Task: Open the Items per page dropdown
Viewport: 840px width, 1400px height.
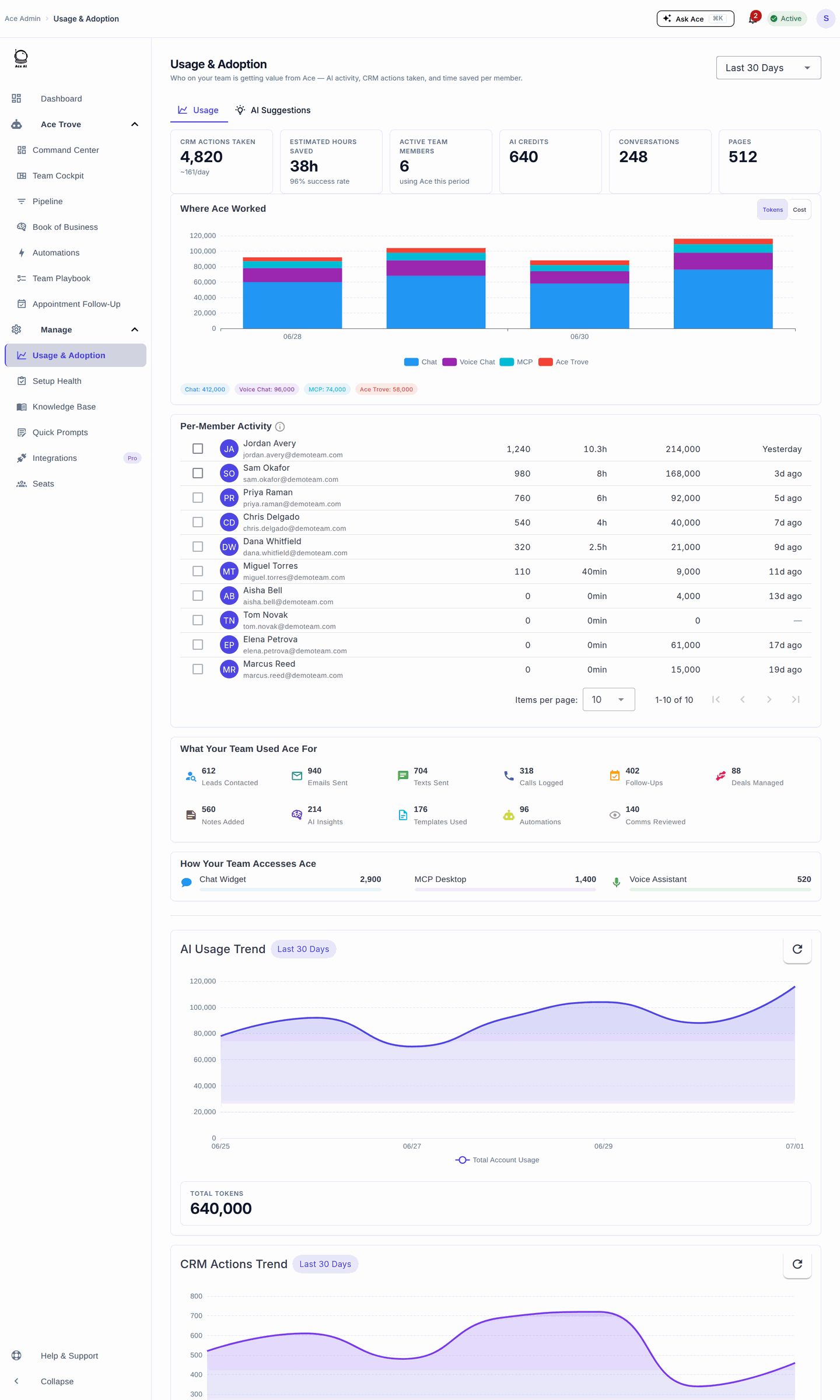Action: coord(608,699)
